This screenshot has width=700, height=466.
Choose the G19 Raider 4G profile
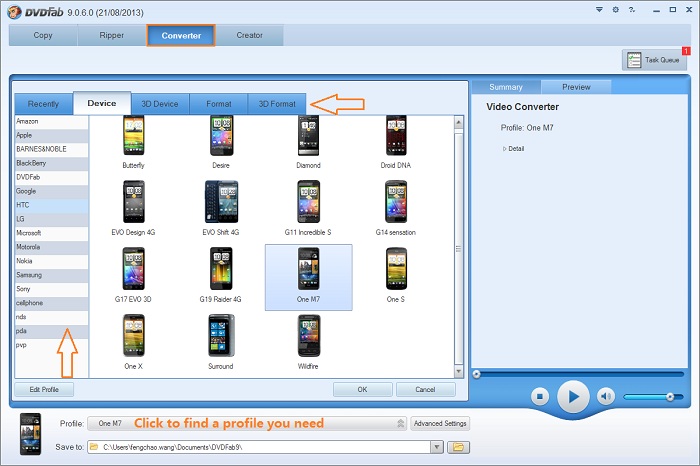tap(221, 275)
